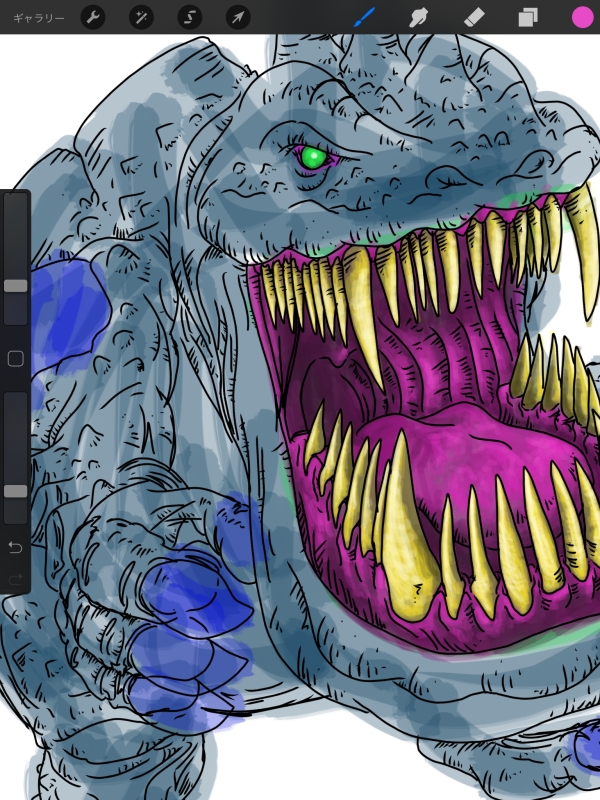
Task: Select the Brush paint tool
Action: pyautogui.click(x=363, y=17)
